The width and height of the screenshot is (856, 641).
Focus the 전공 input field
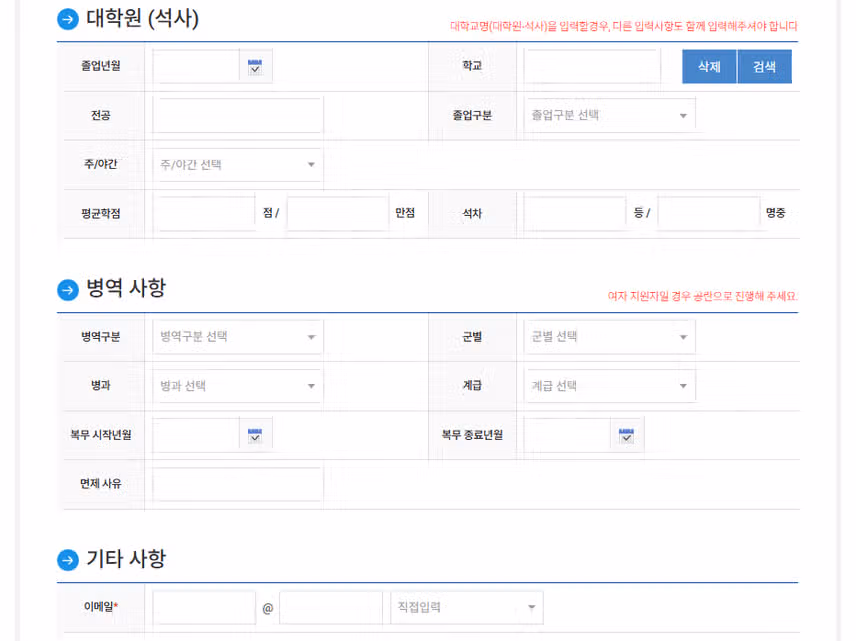[238, 115]
